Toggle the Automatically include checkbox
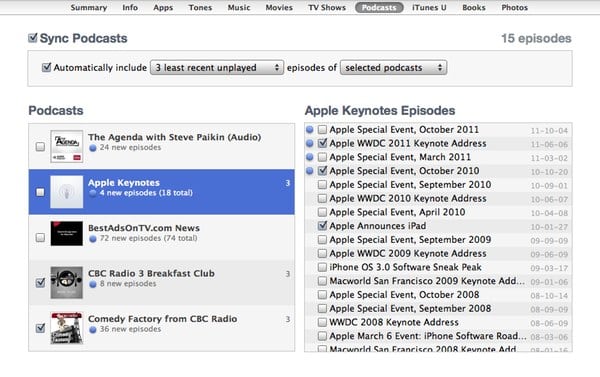The height and width of the screenshot is (377, 600). coord(46,67)
